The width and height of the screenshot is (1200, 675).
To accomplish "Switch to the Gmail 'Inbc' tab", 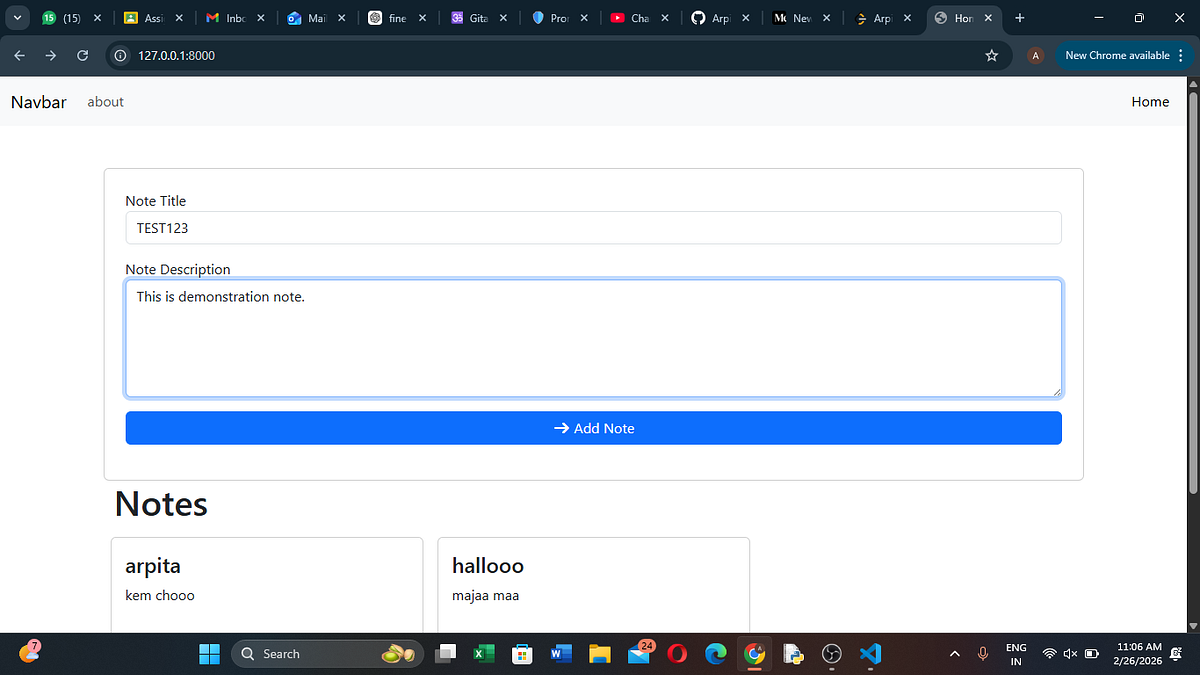I will (235, 18).
